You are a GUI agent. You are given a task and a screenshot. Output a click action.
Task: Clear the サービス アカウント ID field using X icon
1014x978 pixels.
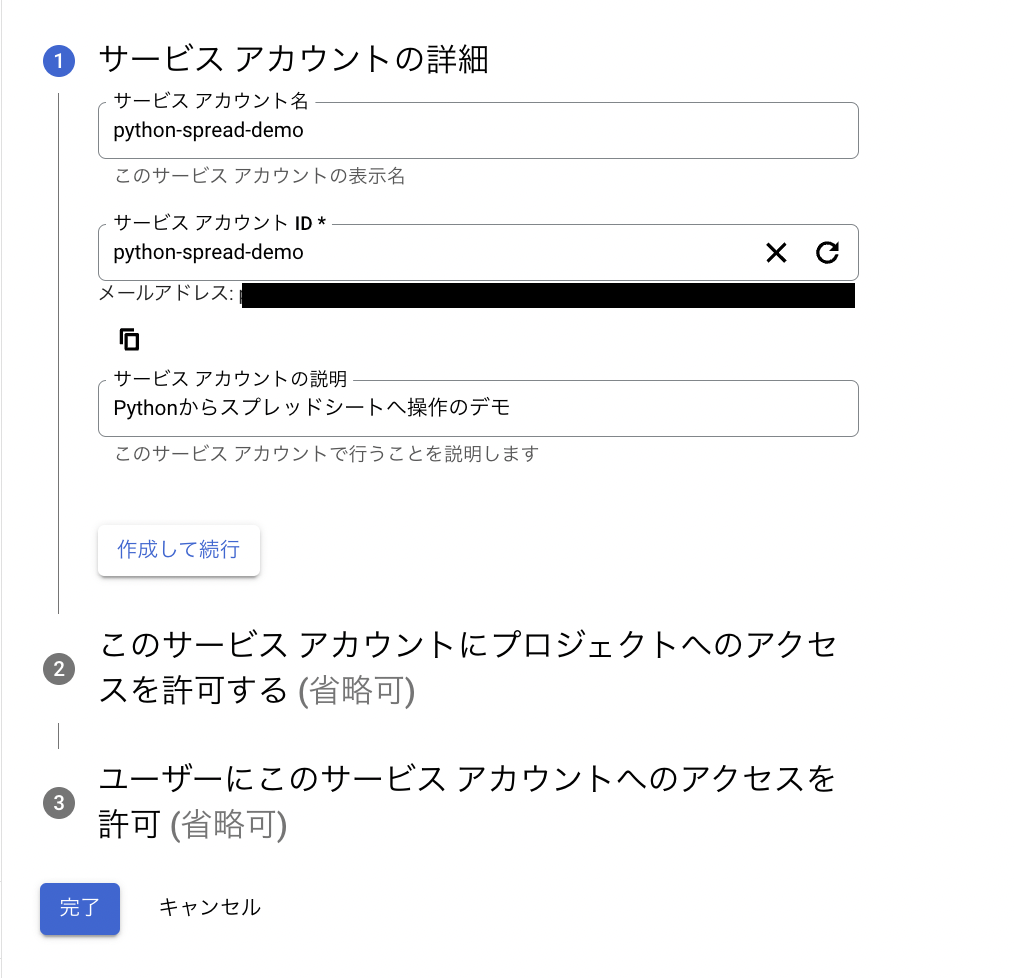click(776, 253)
